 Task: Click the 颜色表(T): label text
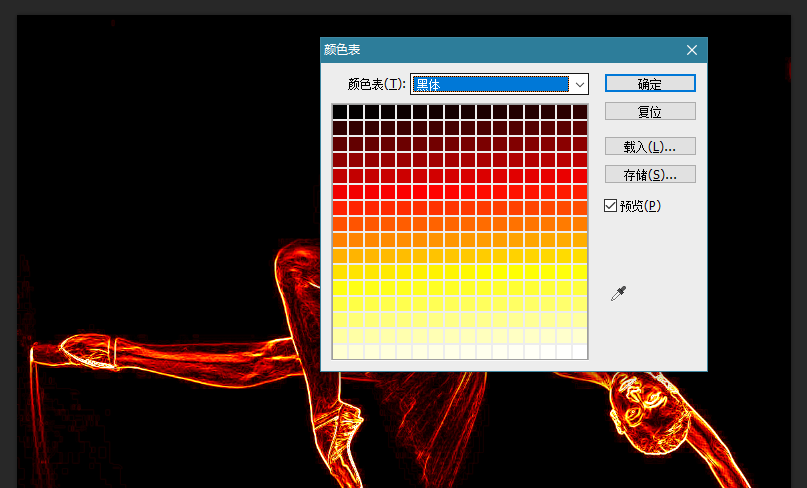pos(376,85)
